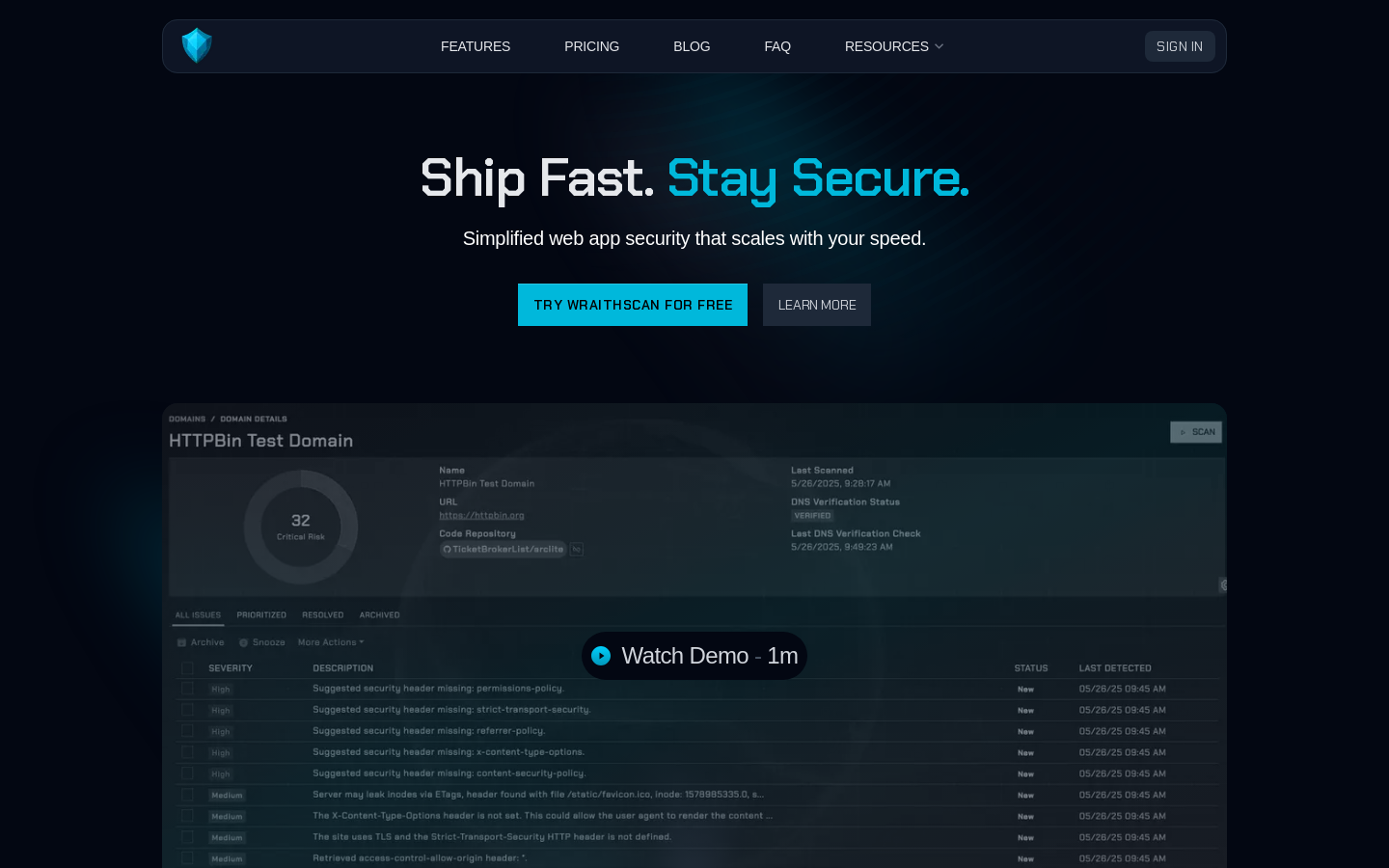Click the Medium badge on ETags row
The image size is (1389, 868).
pos(228,796)
